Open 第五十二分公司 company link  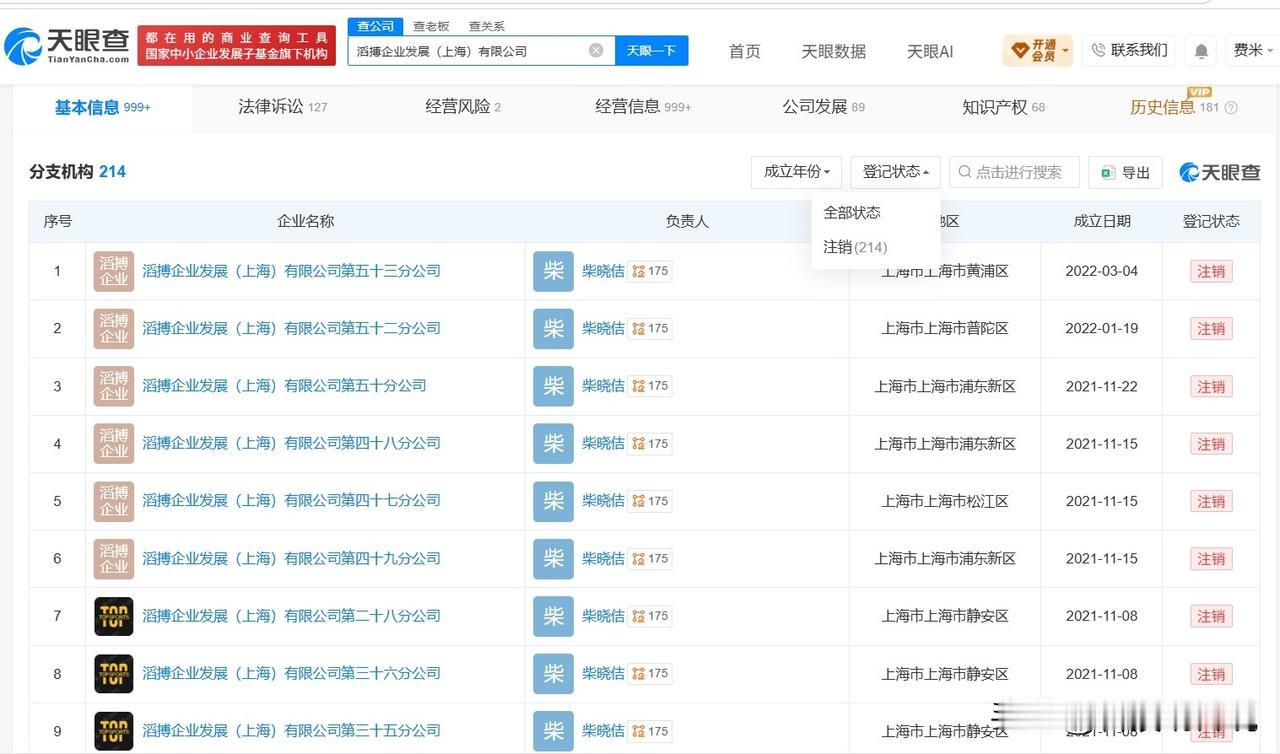291,328
